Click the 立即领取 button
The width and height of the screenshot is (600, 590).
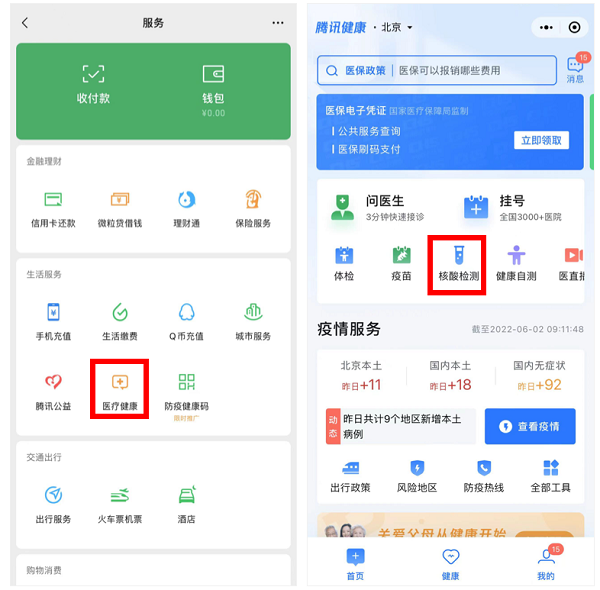pos(541,140)
